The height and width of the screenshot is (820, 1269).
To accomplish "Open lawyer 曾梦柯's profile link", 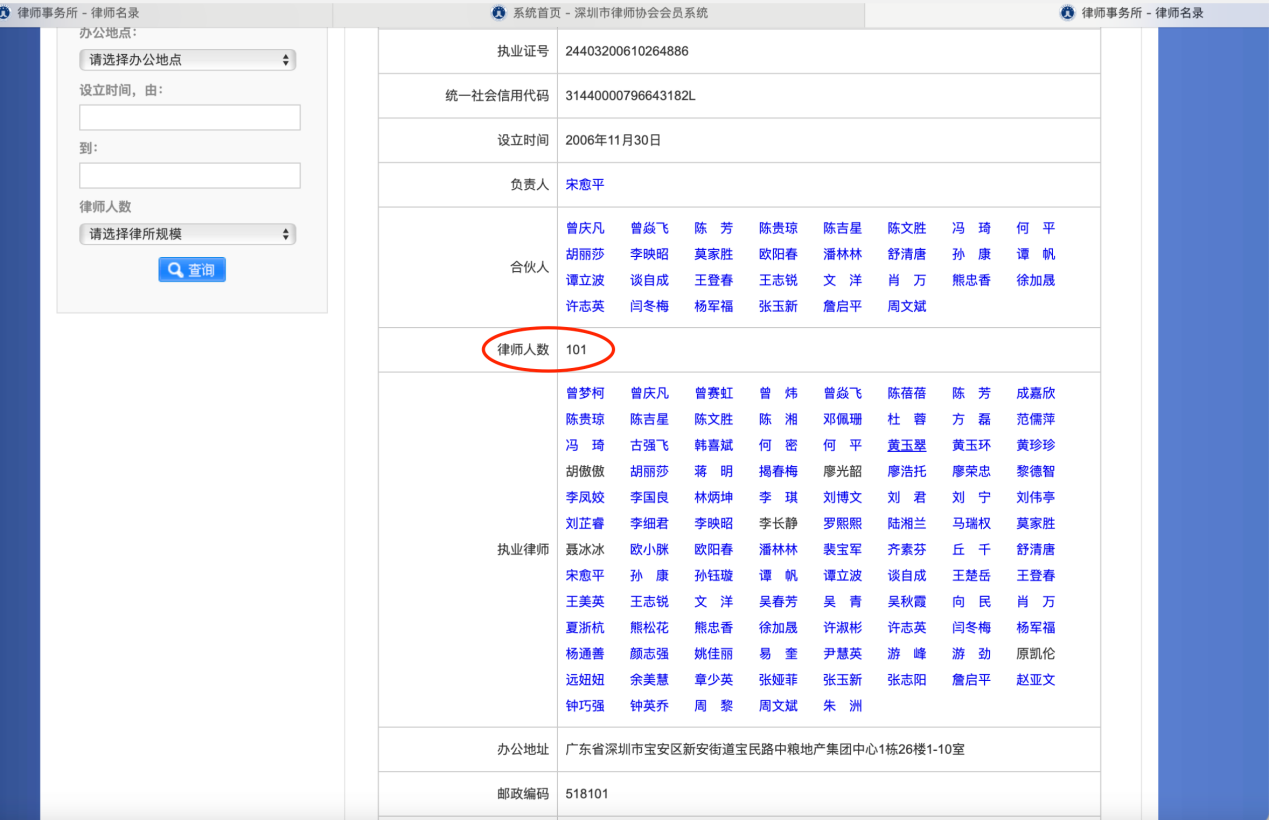I will pos(585,393).
